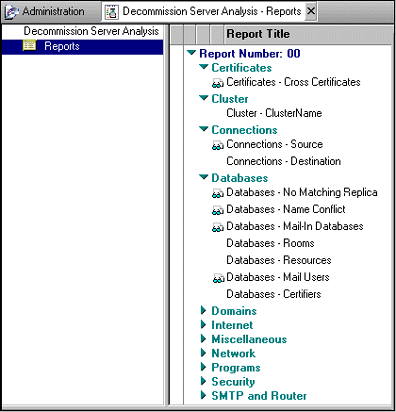Switch to the Administration tab
Image resolution: width=396 pixels, height=412 pixels.
[x=50, y=12]
